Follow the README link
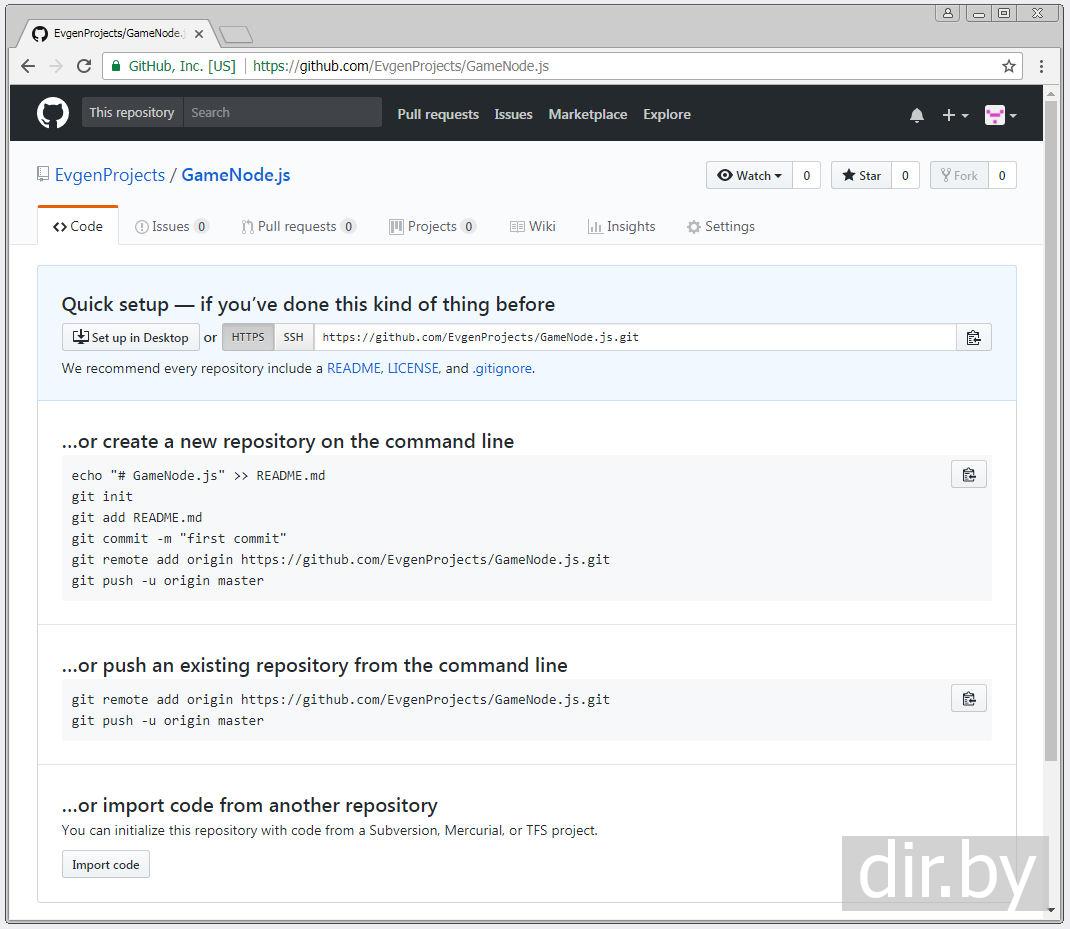 pos(353,368)
